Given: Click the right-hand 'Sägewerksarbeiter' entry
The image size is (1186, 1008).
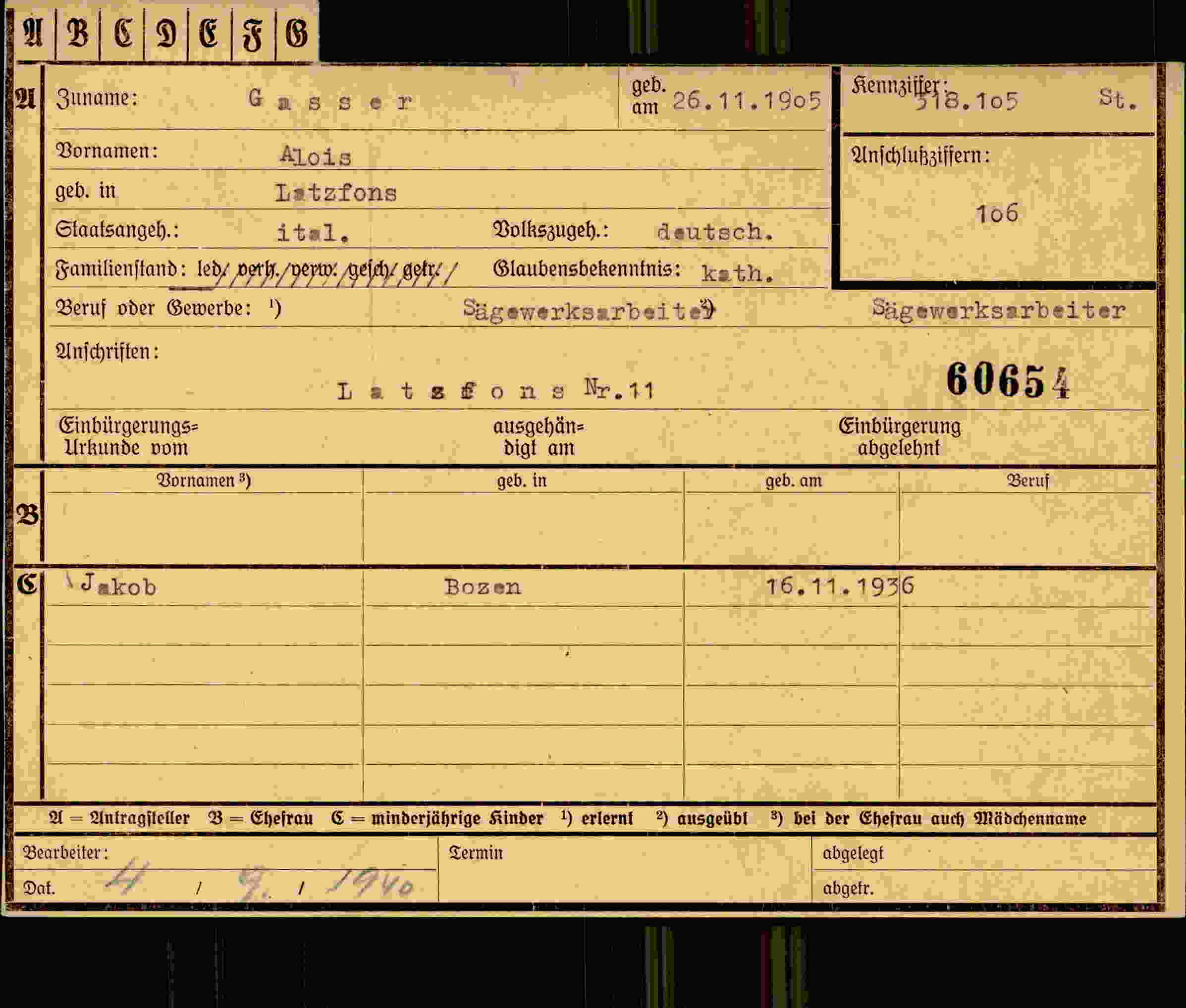Looking at the screenshot, I should (x=999, y=310).
